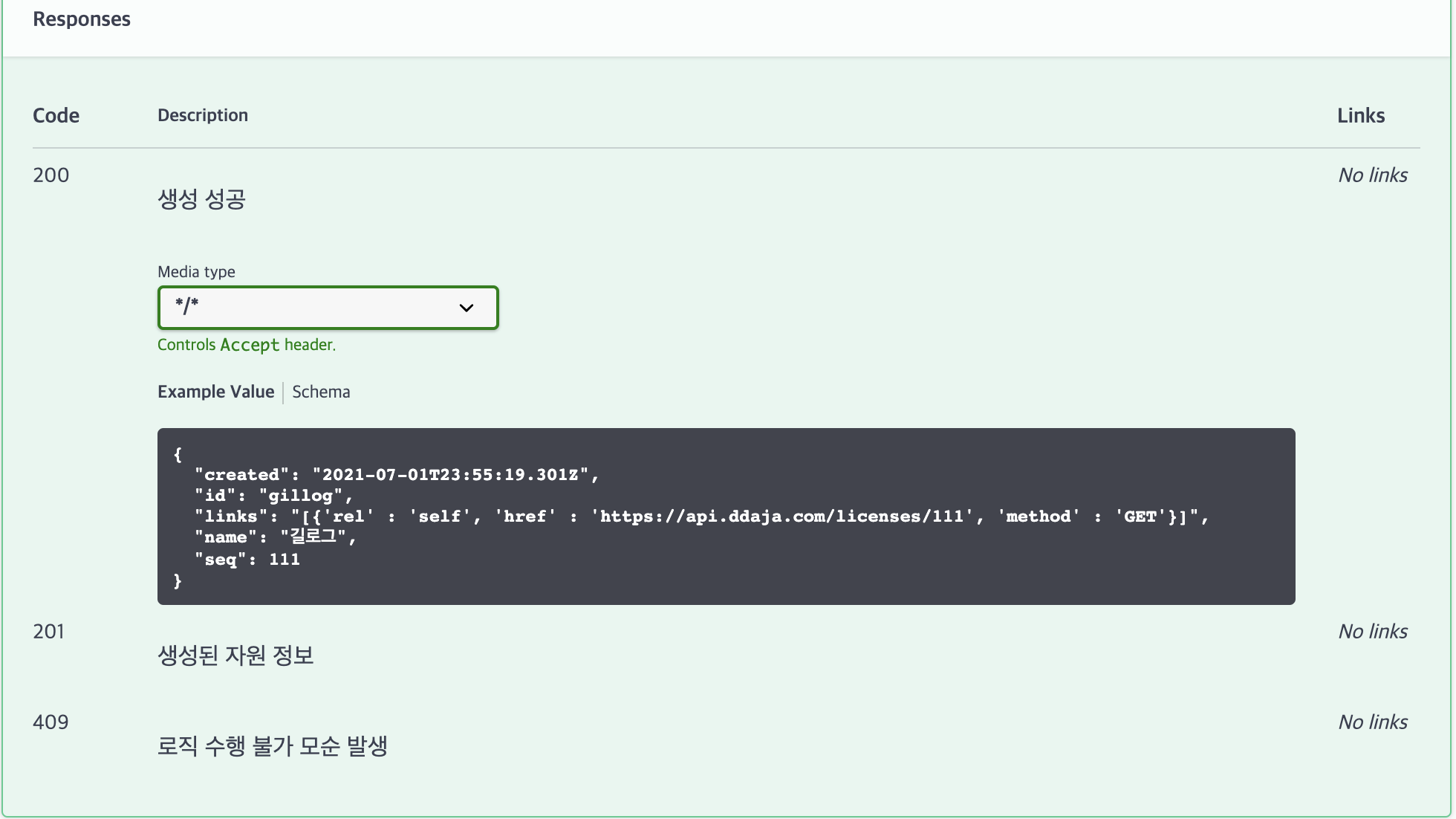Click the Description column header
Viewport: 1456px width, 819px height.
202,115
